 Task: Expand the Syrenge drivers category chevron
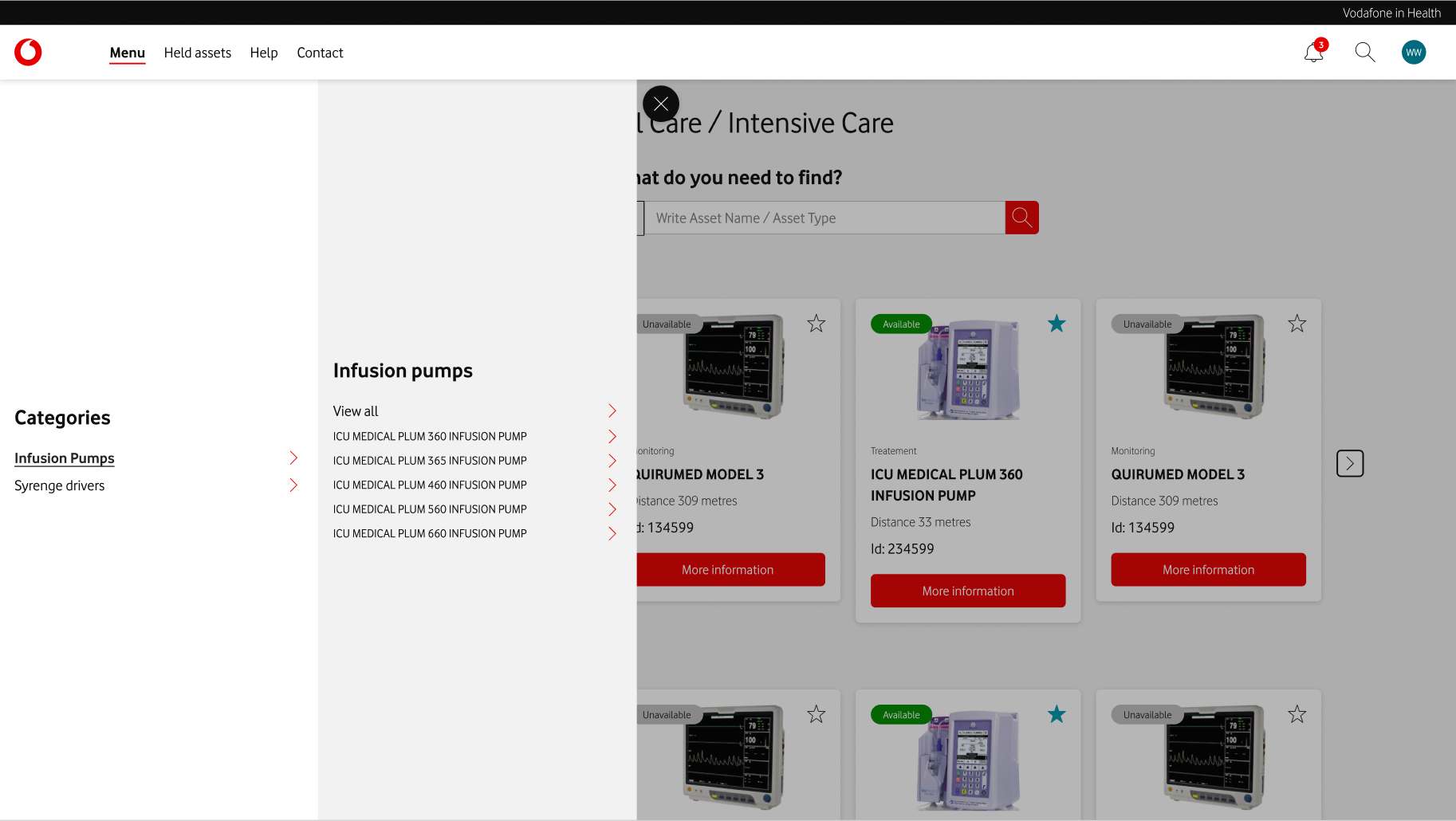pyautogui.click(x=293, y=485)
